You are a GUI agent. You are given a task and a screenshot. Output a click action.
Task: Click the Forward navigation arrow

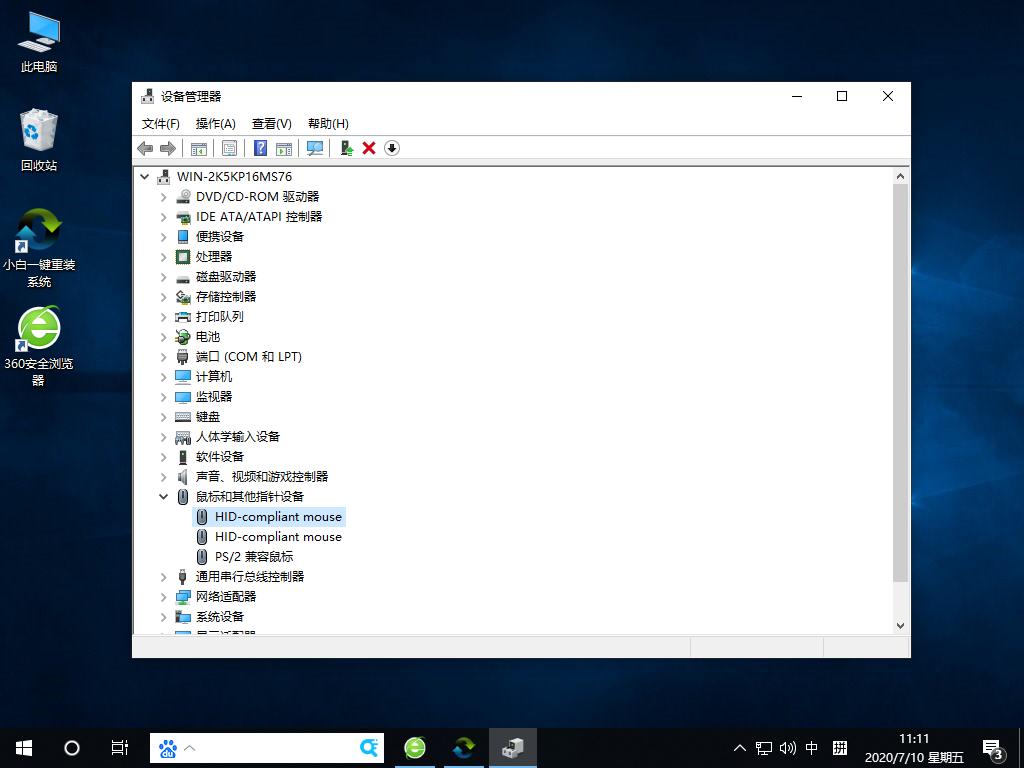coord(168,148)
